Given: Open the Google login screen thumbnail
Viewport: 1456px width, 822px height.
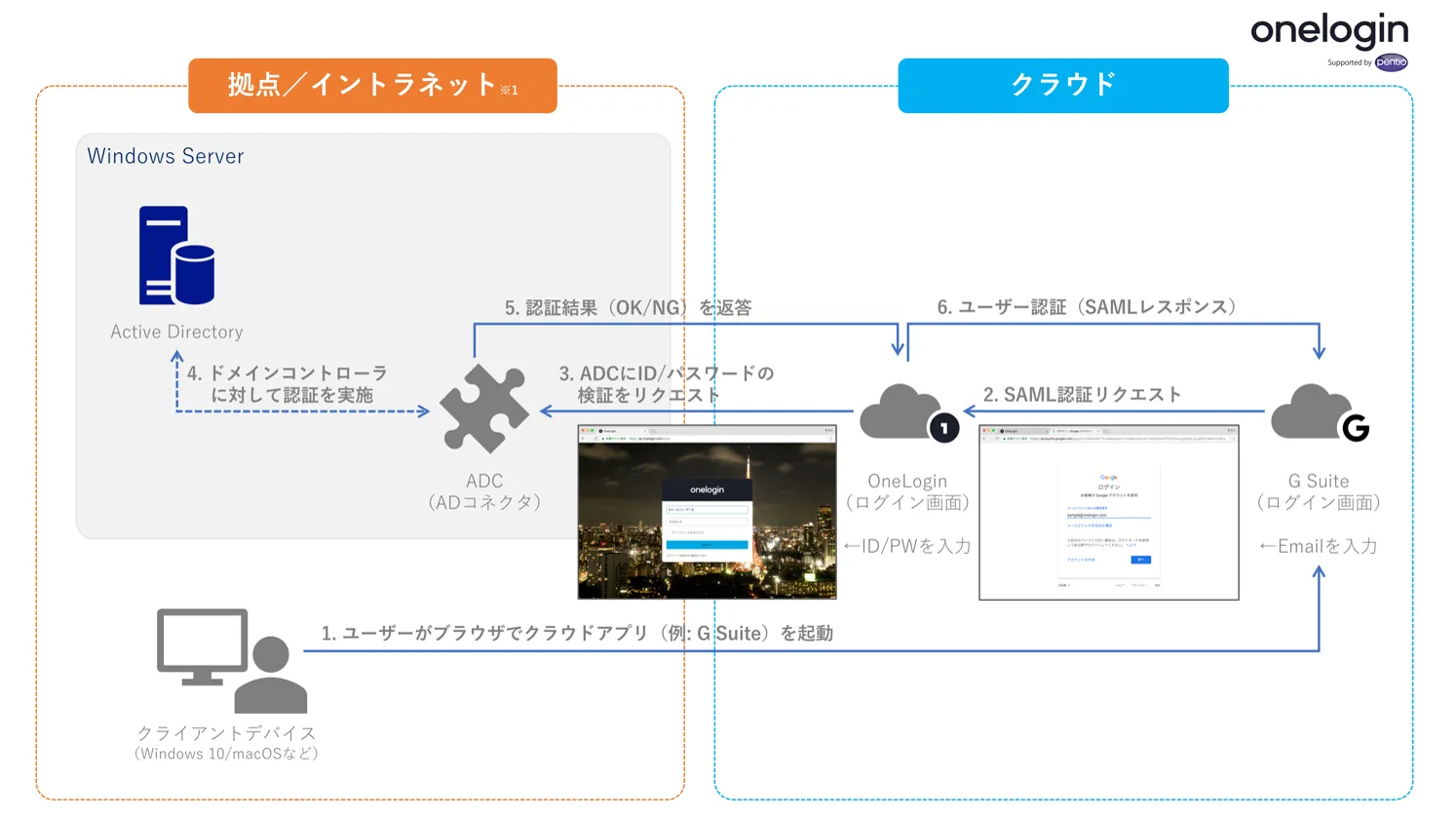Looking at the screenshot, I should 1108,512.
